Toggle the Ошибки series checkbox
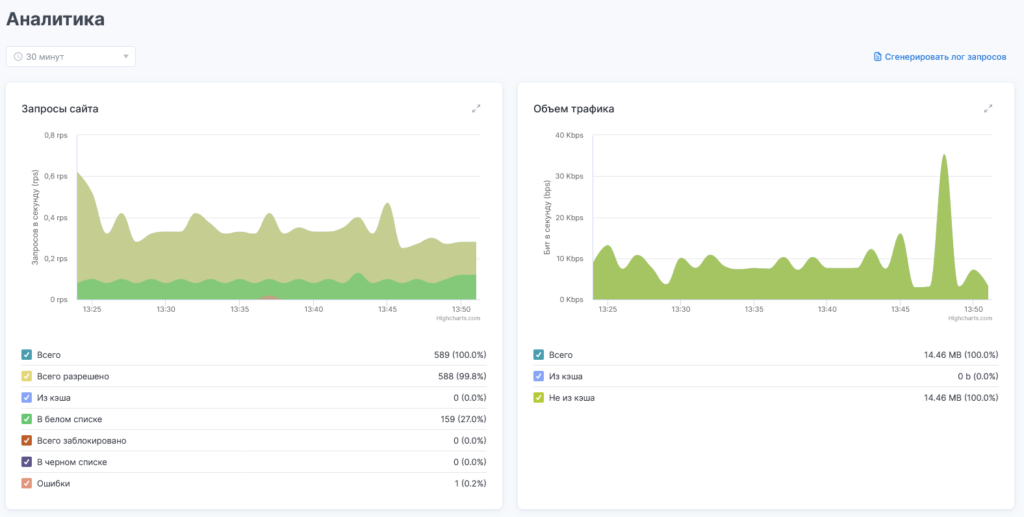Screen dimensions: 1024x517 [27, 483]
